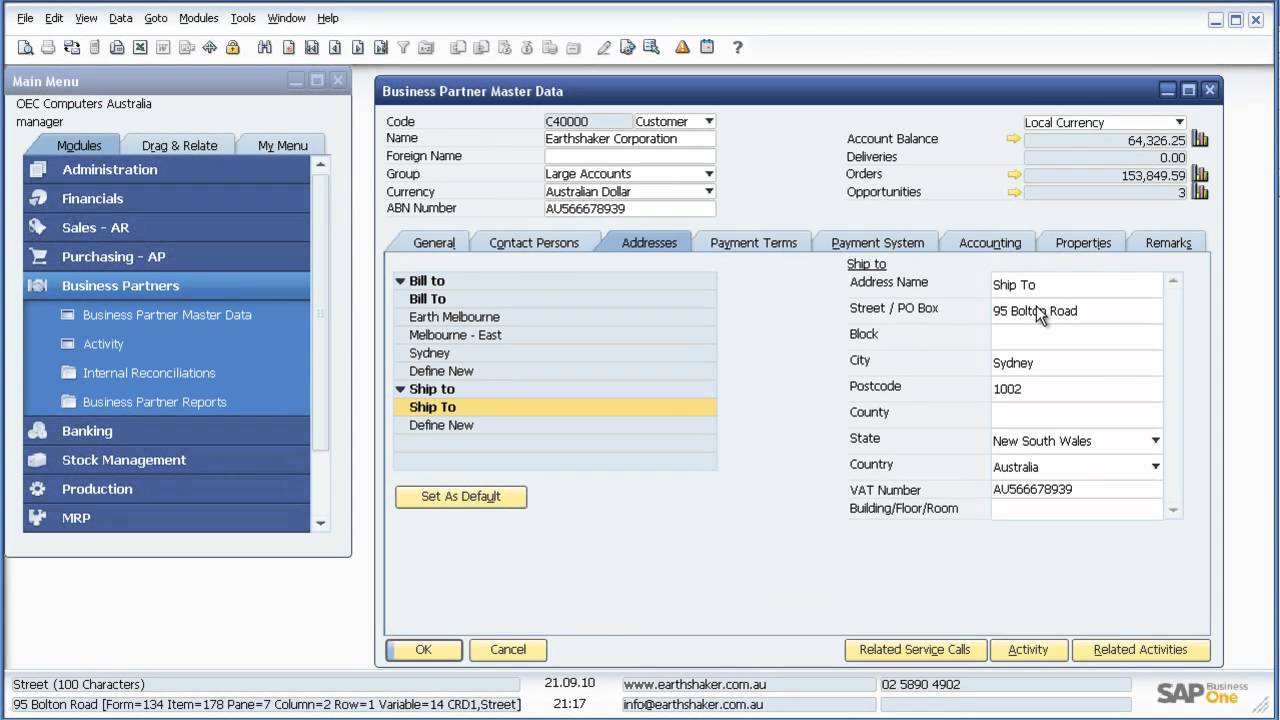Switch to the Contact Persons tab
The width and height of the screenshot is (1280, 720).
[534, 242]
